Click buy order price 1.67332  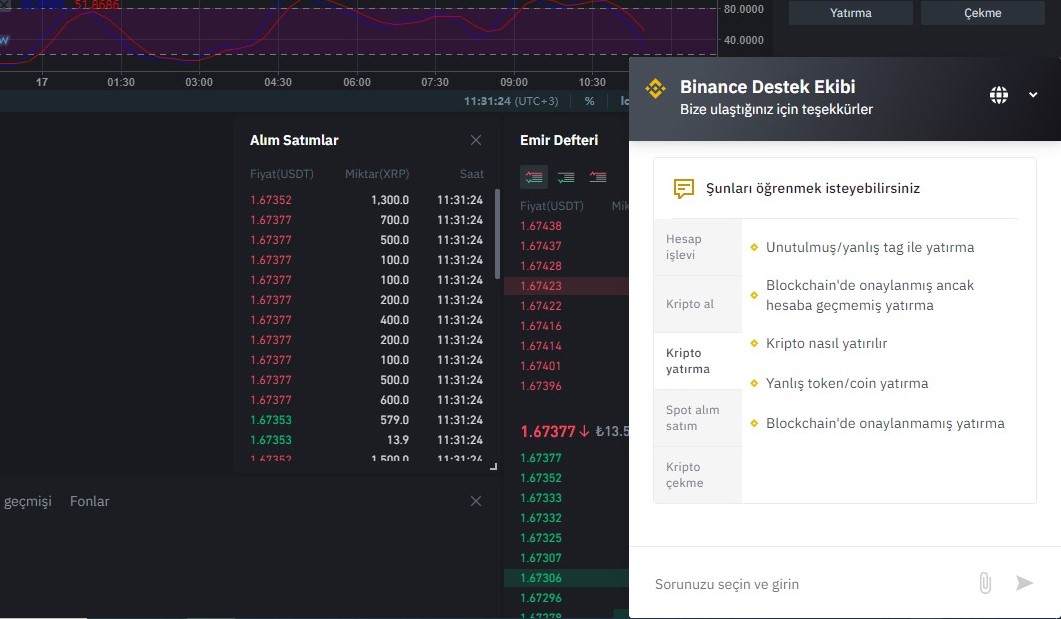pyautogui.click(x=541, y=518)
